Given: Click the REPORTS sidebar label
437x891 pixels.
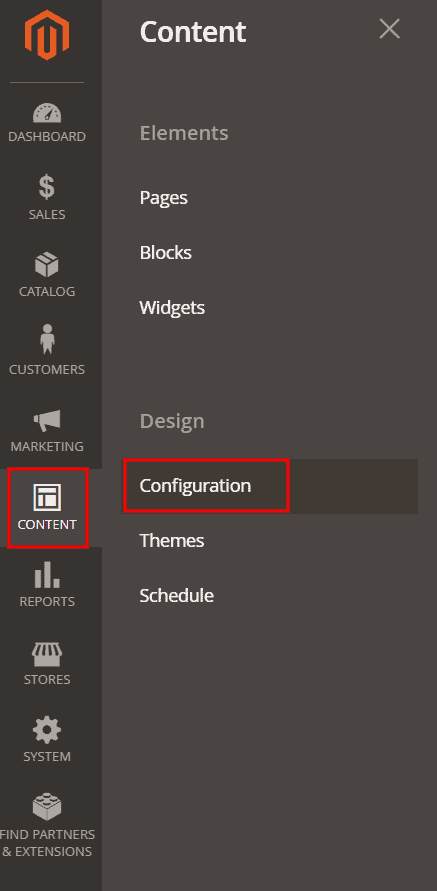Looking at the screenshot, I should 47,602.
